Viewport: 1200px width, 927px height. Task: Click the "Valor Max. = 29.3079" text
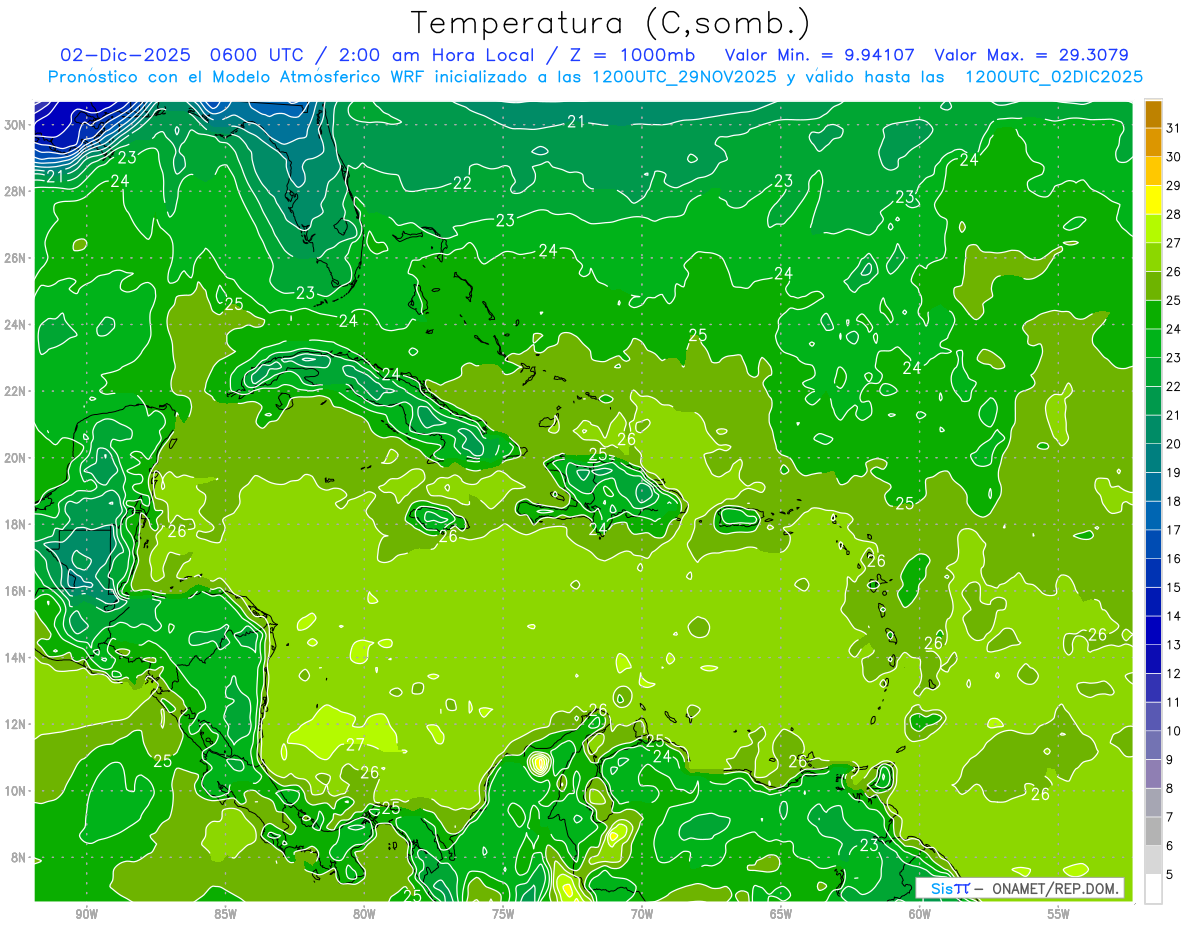[x=1032, y=55]
